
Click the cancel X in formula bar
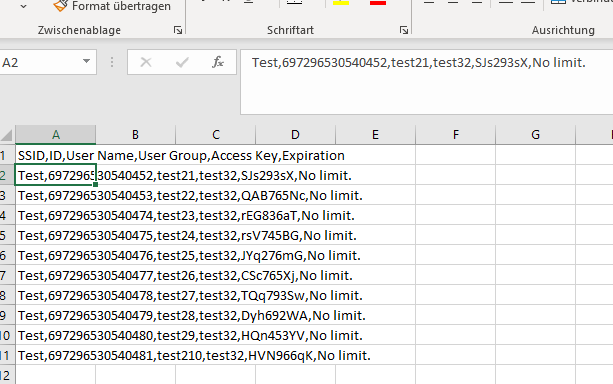tap(146, 62)
